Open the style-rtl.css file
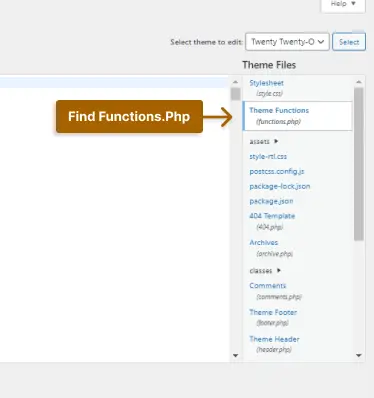 click(268, 156)
